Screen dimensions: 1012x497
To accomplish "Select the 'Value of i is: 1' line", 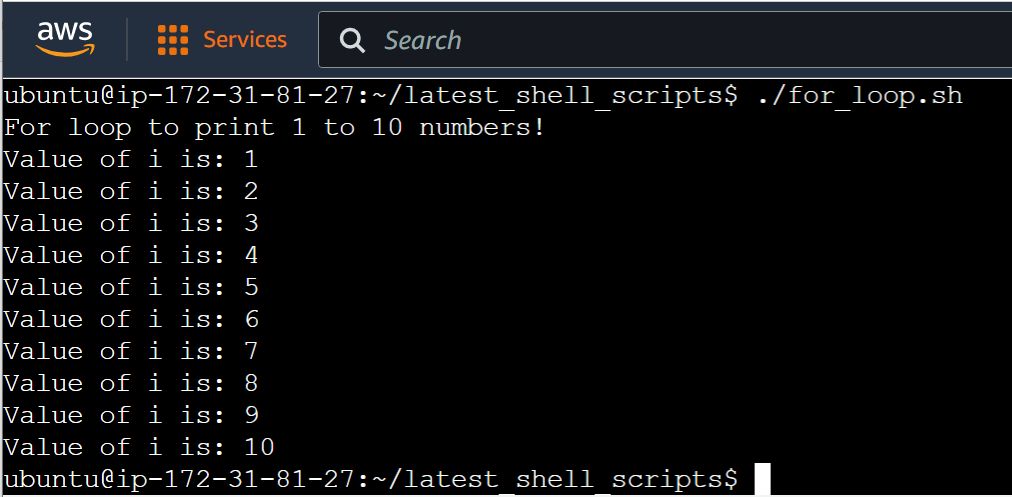I will [x=131, y=159].
